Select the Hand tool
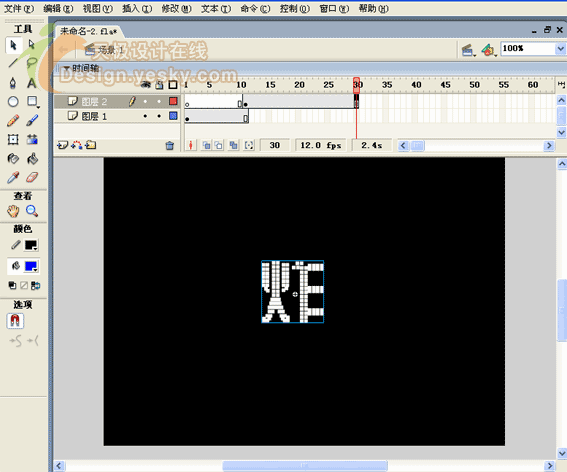 pyautogui.click(x=13, y=211)
